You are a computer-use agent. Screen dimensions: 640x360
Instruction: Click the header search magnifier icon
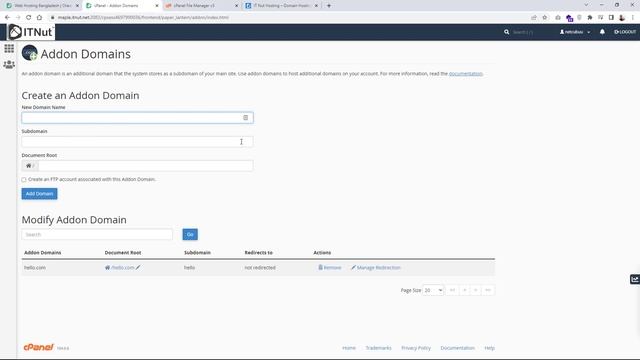[507, 32]
